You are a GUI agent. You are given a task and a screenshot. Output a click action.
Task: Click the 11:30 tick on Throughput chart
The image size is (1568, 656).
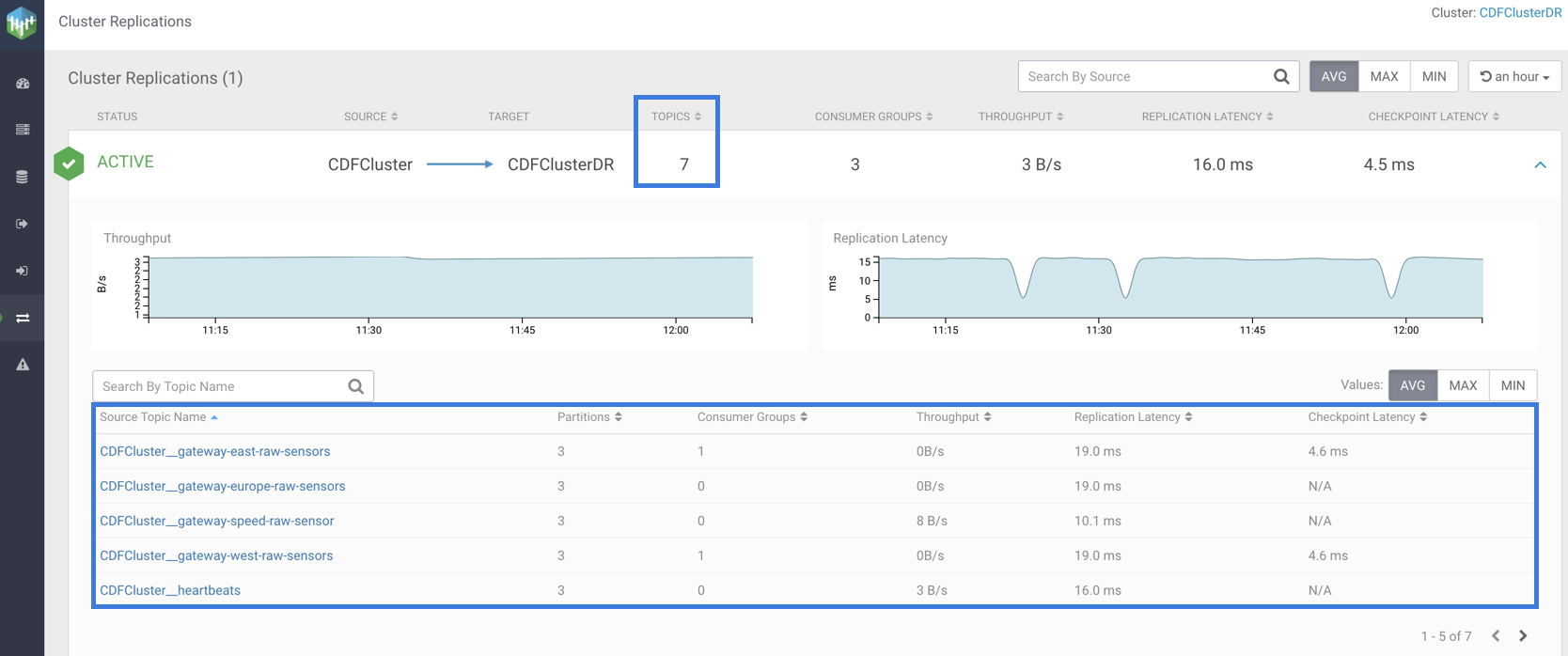[368, 329]
